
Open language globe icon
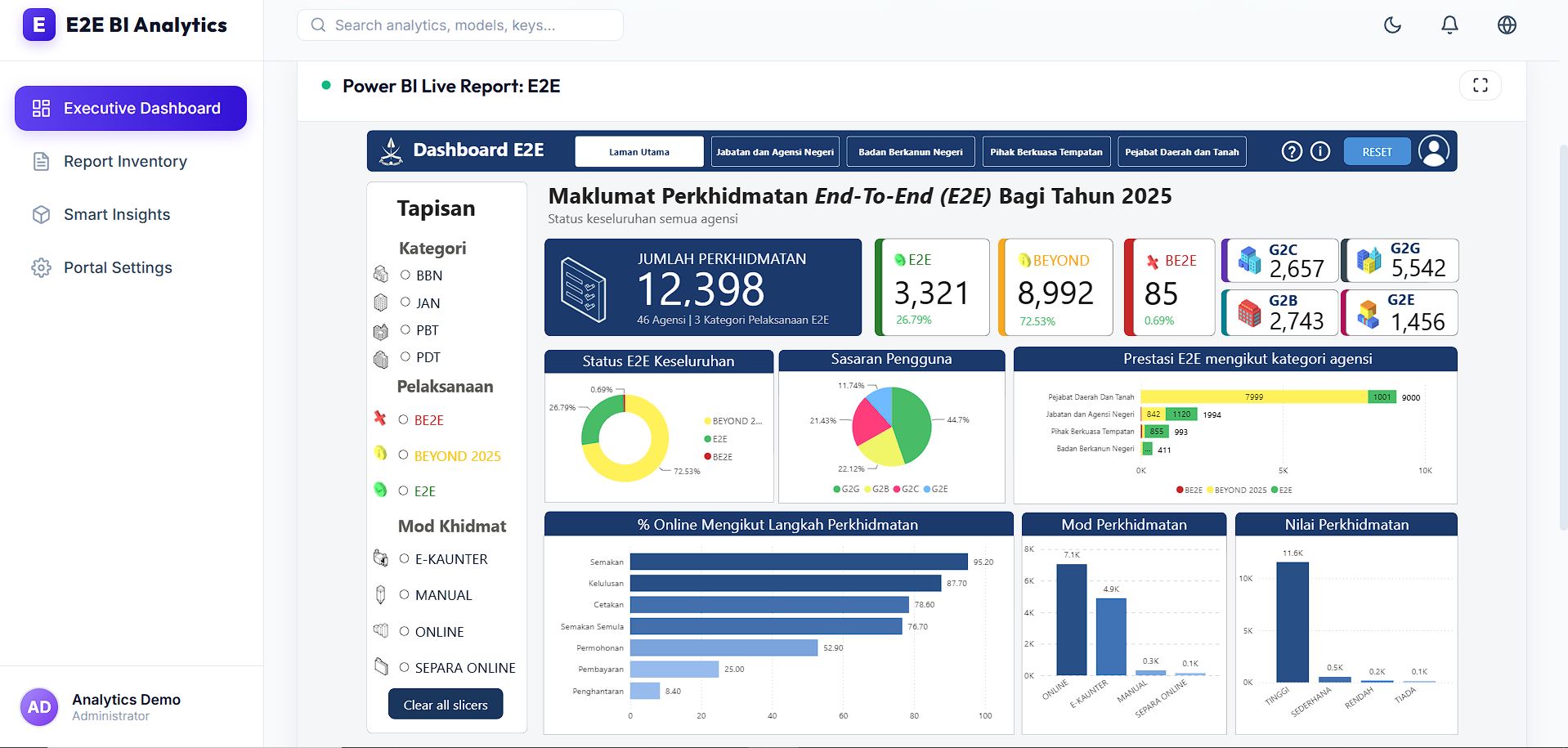coord(1507,25)
